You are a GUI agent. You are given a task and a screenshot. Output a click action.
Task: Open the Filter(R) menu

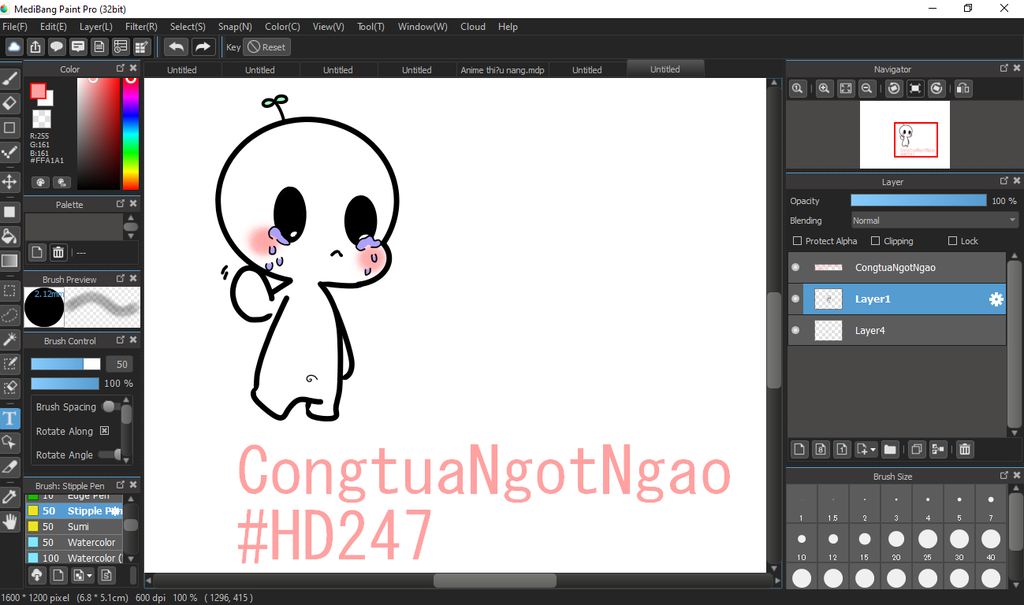click(x=141, y=27)
